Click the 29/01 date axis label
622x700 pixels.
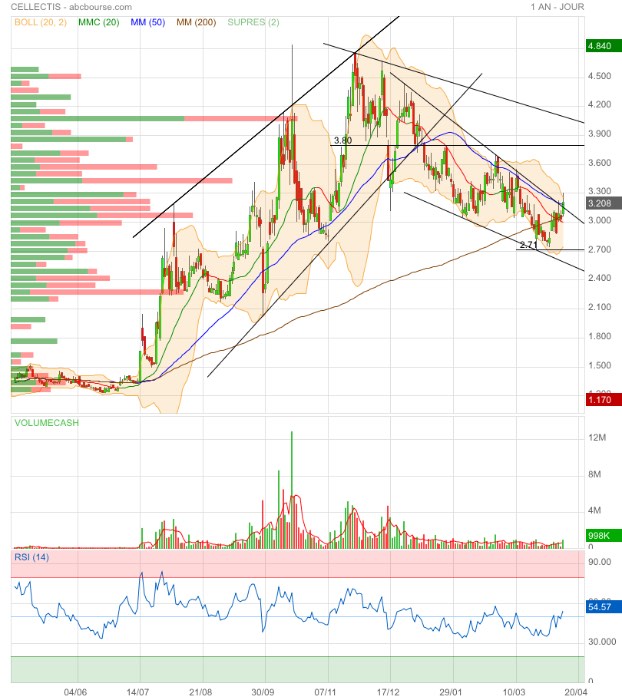click(450, 692)
